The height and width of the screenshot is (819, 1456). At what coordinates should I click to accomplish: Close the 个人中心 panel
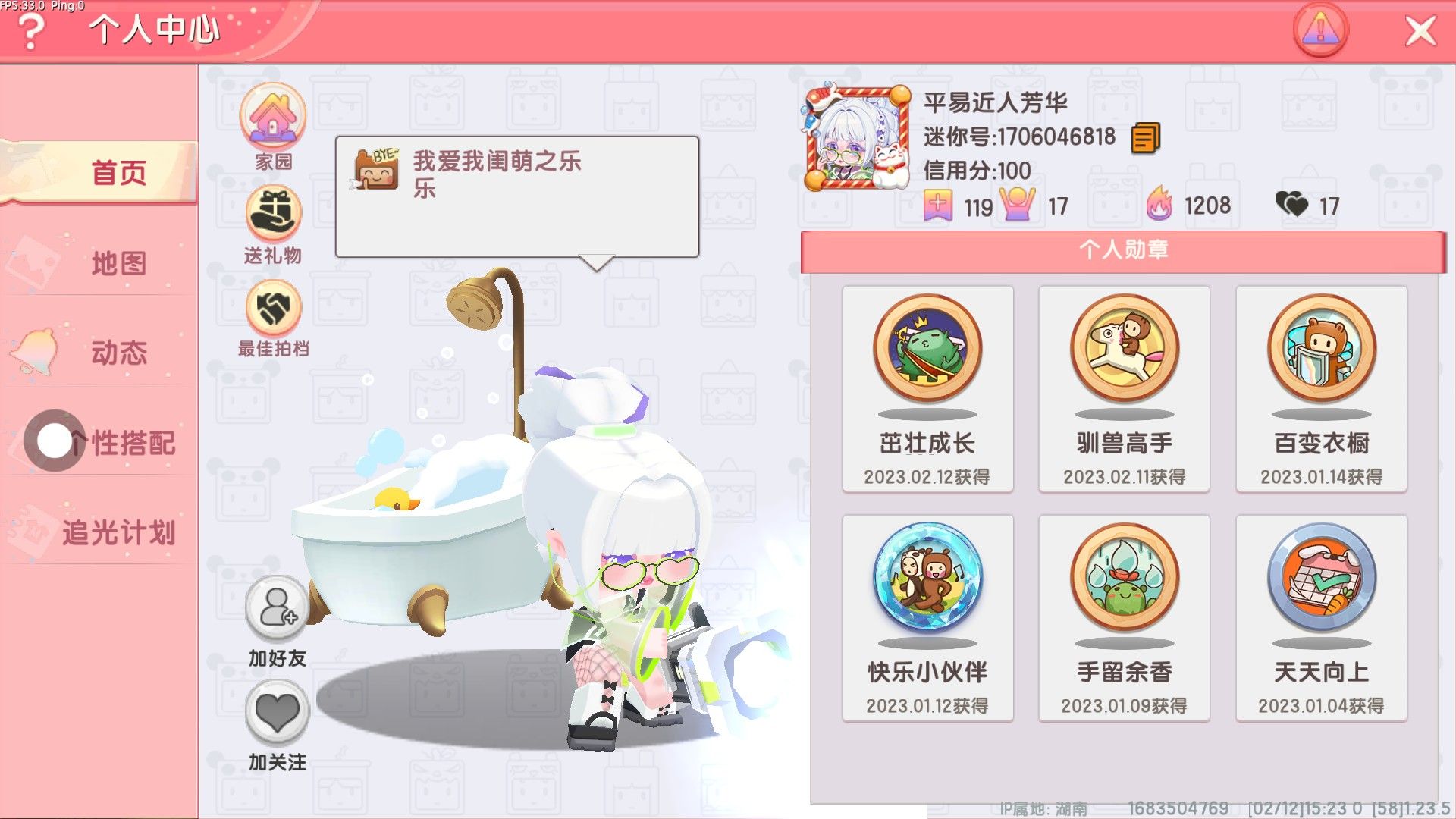(x=1420, y=31)
